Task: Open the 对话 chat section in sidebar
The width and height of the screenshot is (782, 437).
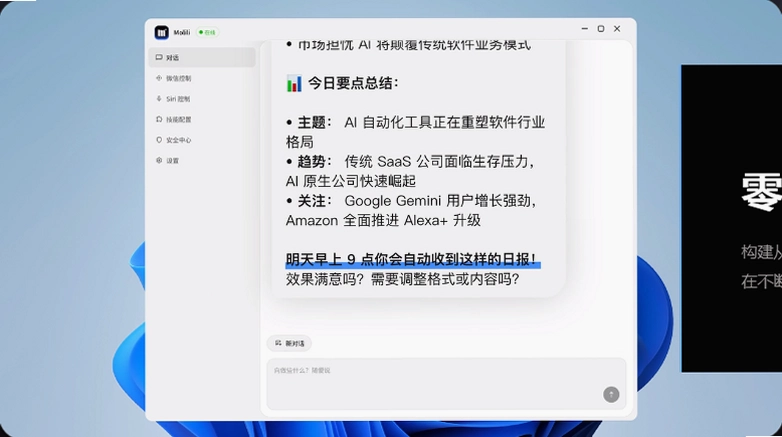Action: [x=202, y=57]
